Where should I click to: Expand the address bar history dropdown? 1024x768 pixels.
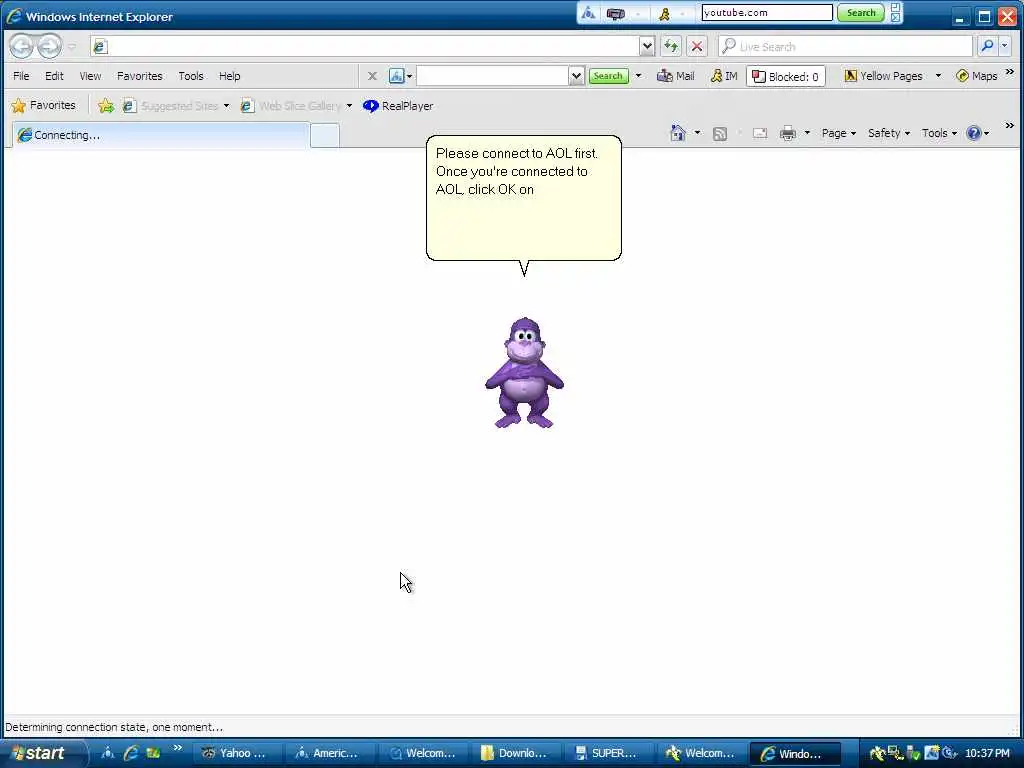point(647,46)
